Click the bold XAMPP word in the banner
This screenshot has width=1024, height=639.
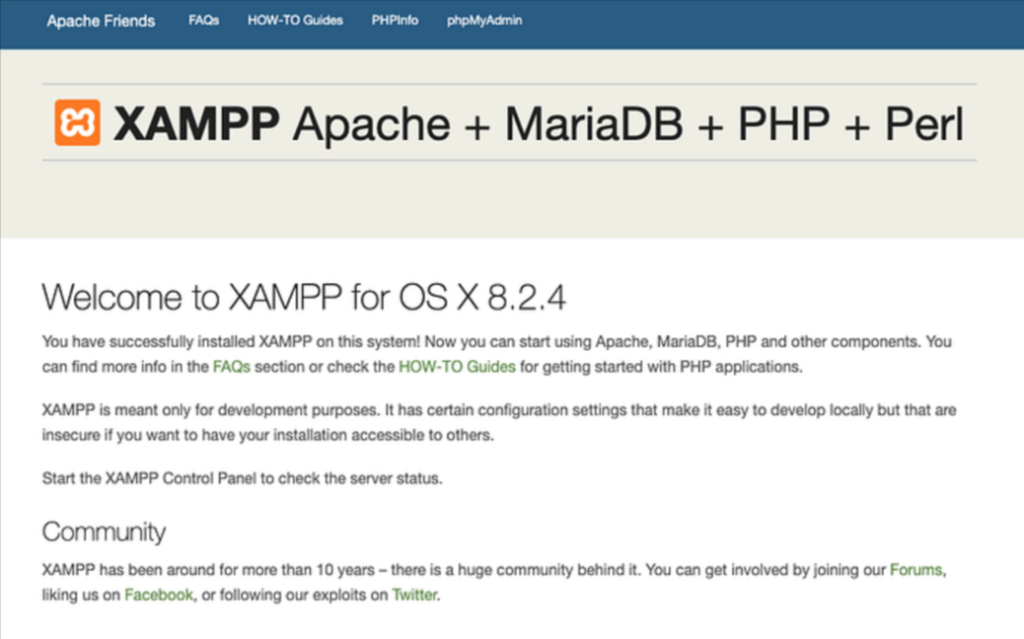(197, 123)
